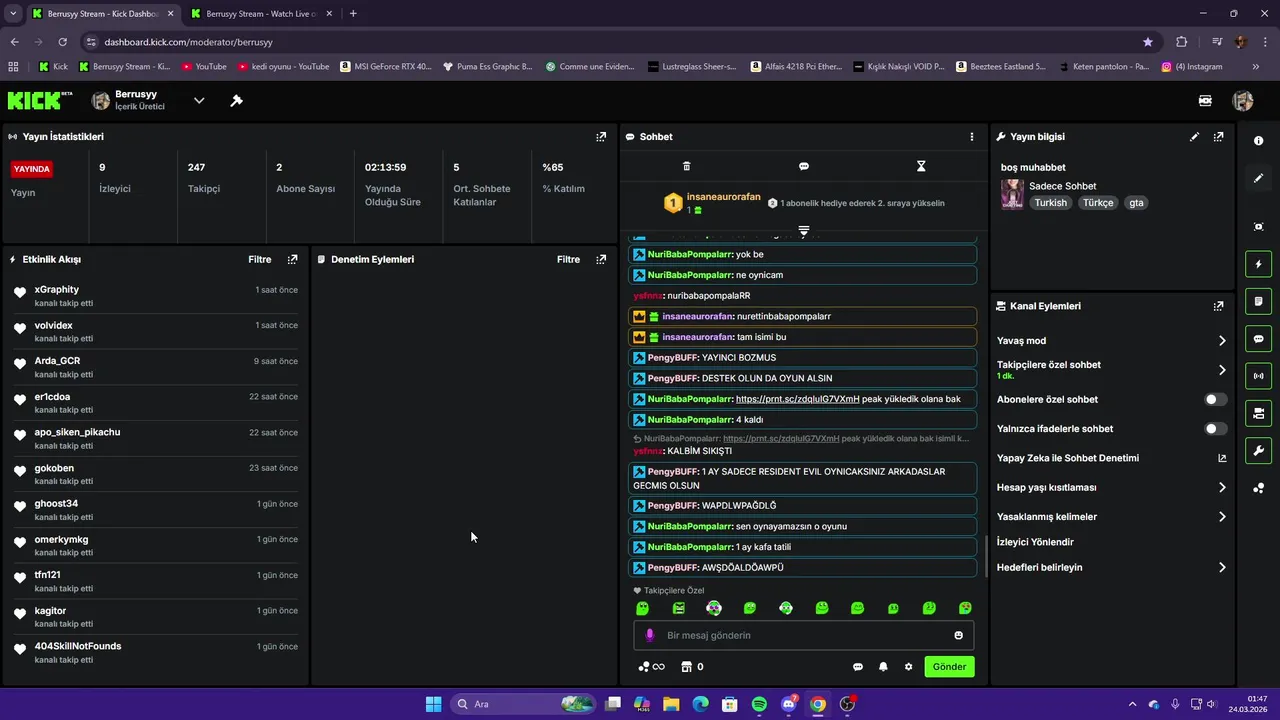Pop out the Yayın bilgisi panel
1280x720 pixels.
1218,137
